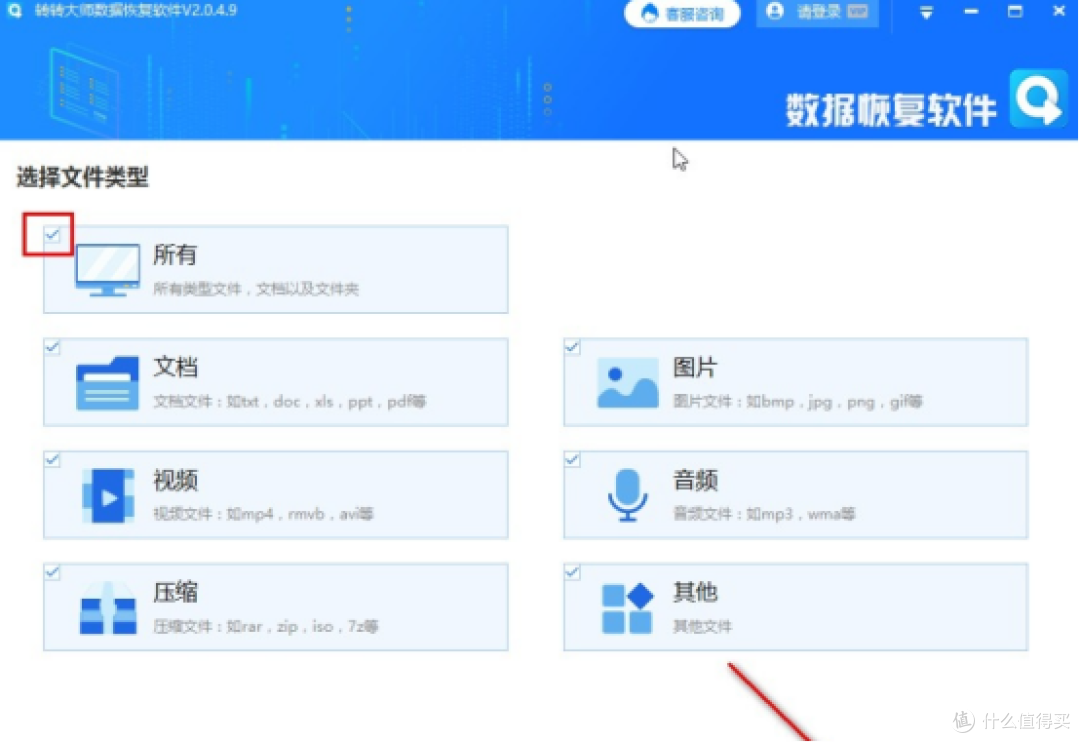
Task: Select the 其他 title text
Action: point(695,592)
